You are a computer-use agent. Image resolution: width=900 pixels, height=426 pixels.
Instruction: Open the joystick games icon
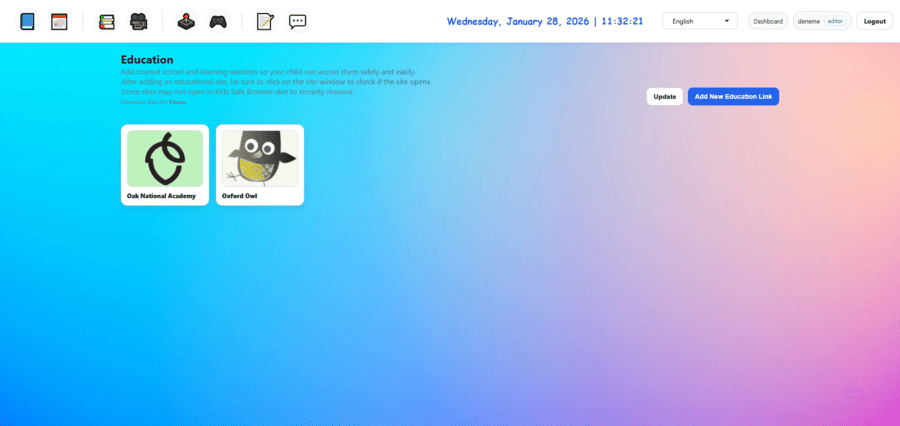(x=185, y=22)
